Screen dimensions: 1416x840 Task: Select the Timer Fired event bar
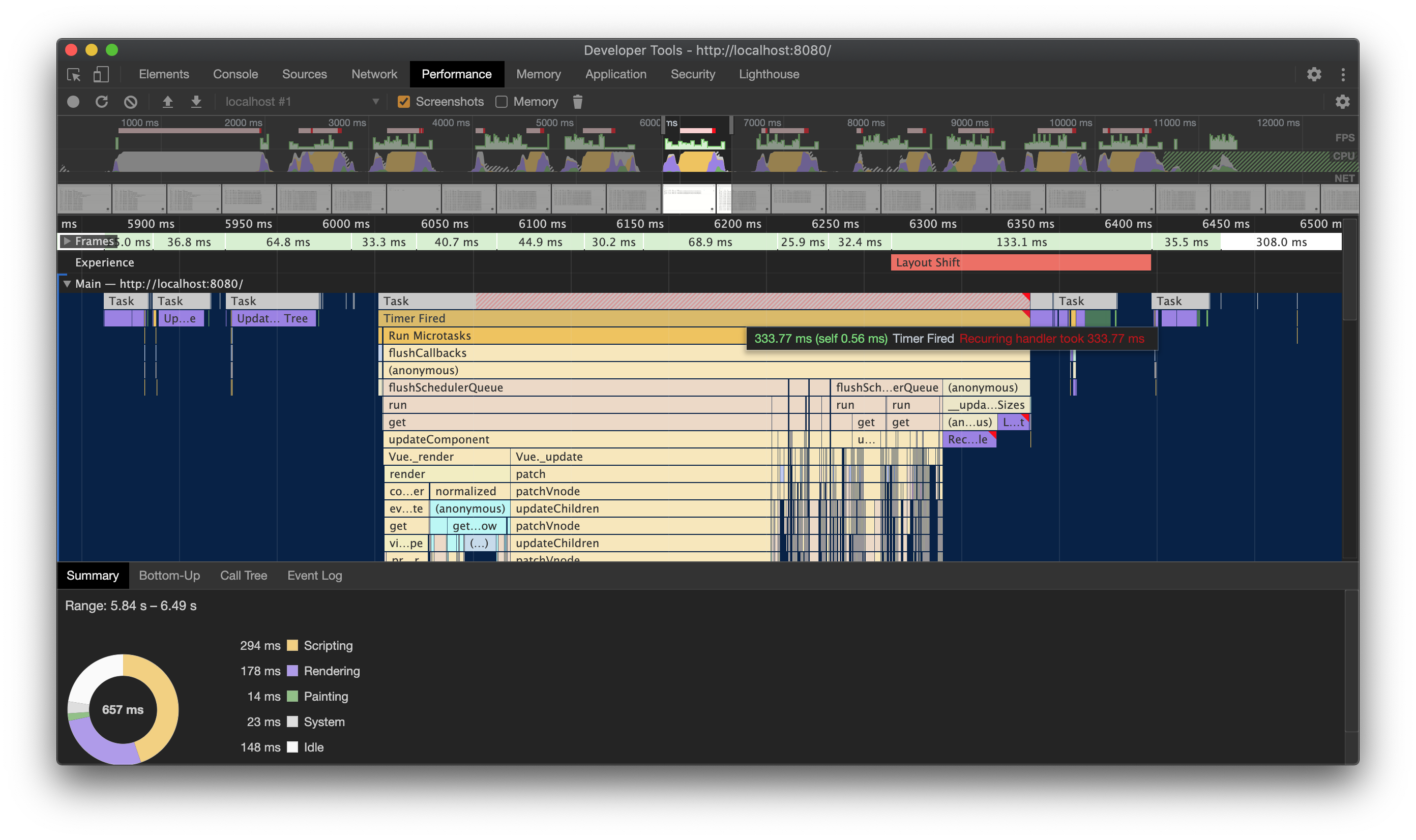704,318
